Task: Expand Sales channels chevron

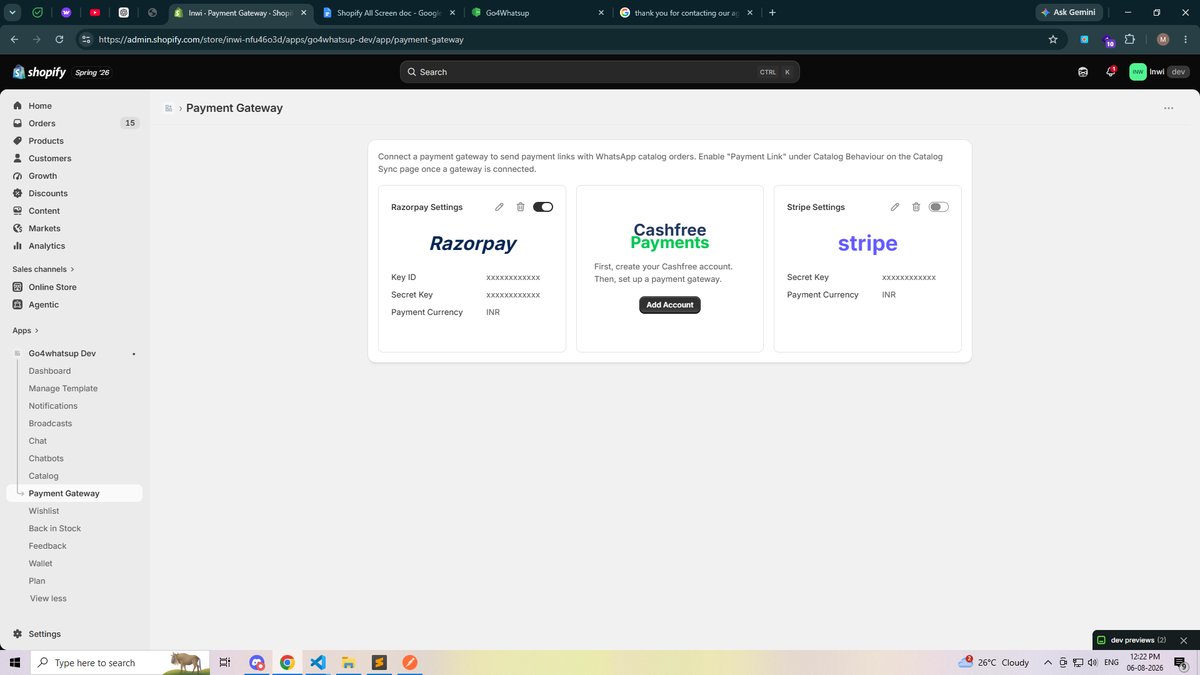Action: click(73, 269)
